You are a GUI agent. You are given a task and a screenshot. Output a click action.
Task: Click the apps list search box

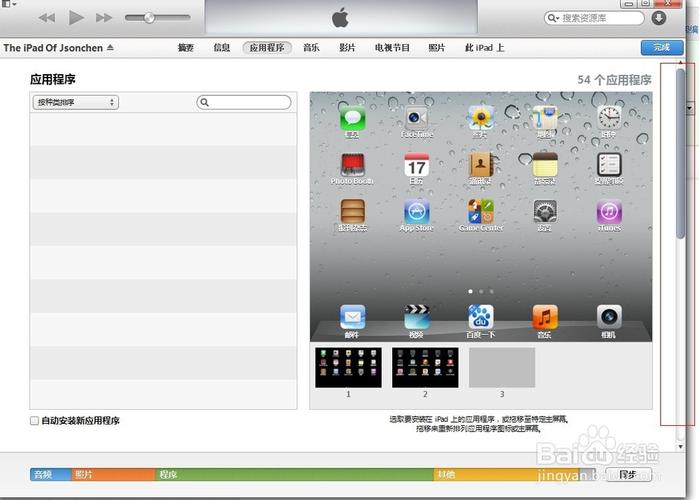tap(244, 102)
